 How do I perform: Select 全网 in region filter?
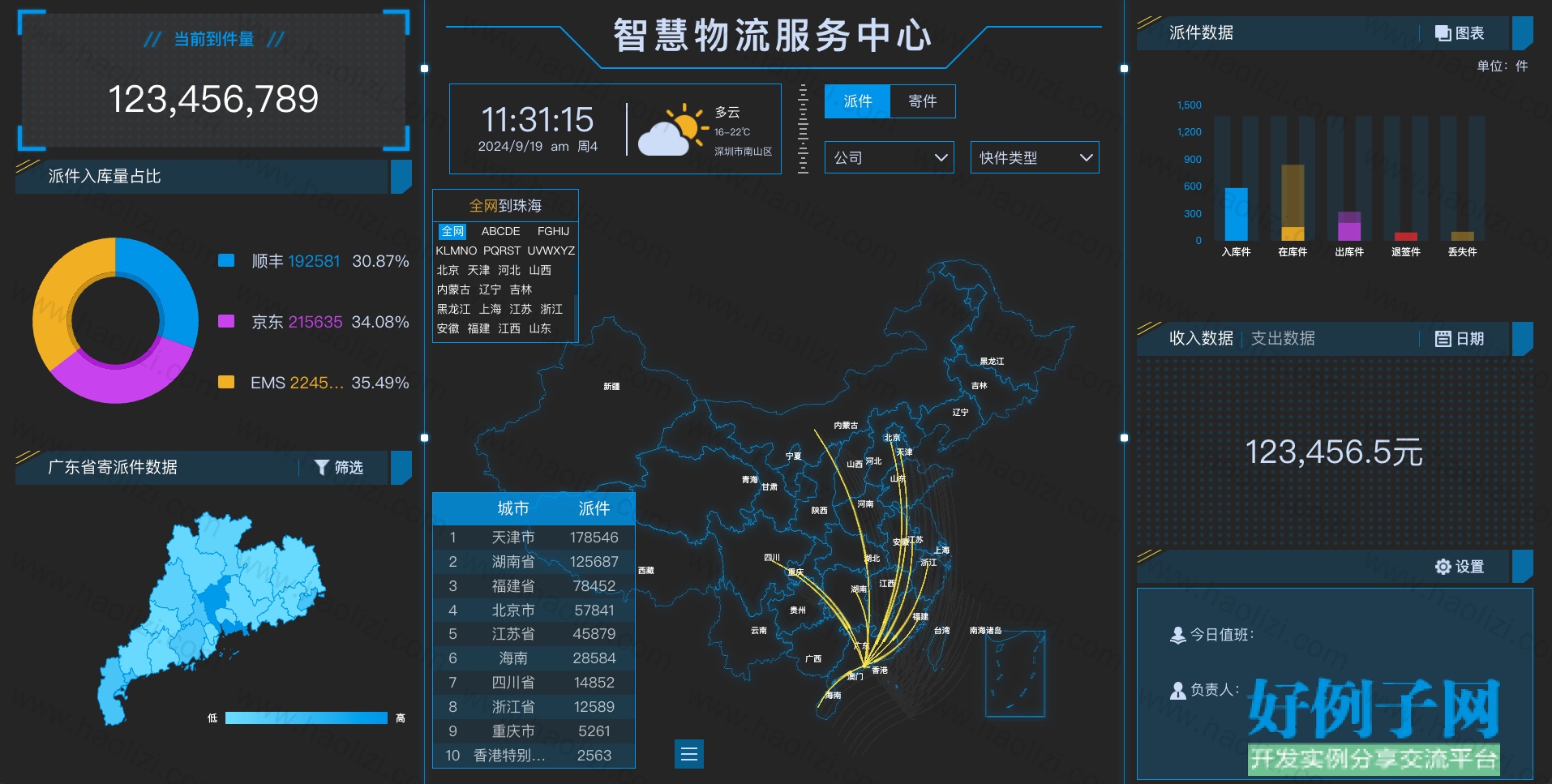point(452,232)
